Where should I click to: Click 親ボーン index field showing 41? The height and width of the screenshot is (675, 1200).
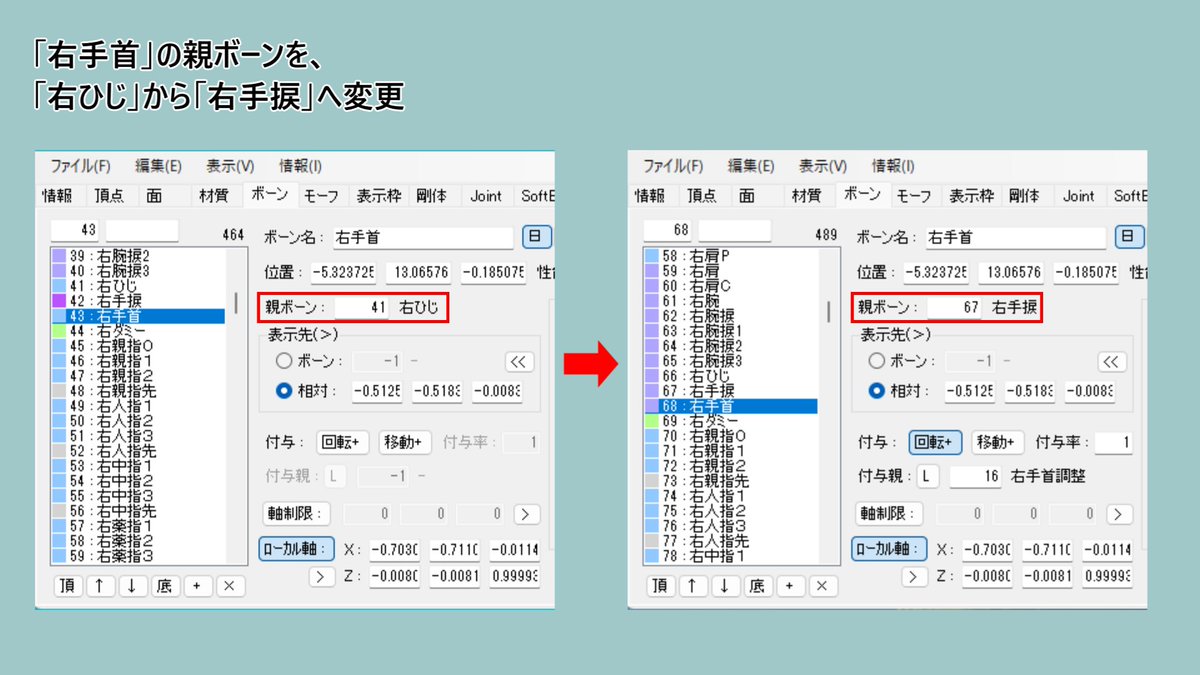[362, 308]
